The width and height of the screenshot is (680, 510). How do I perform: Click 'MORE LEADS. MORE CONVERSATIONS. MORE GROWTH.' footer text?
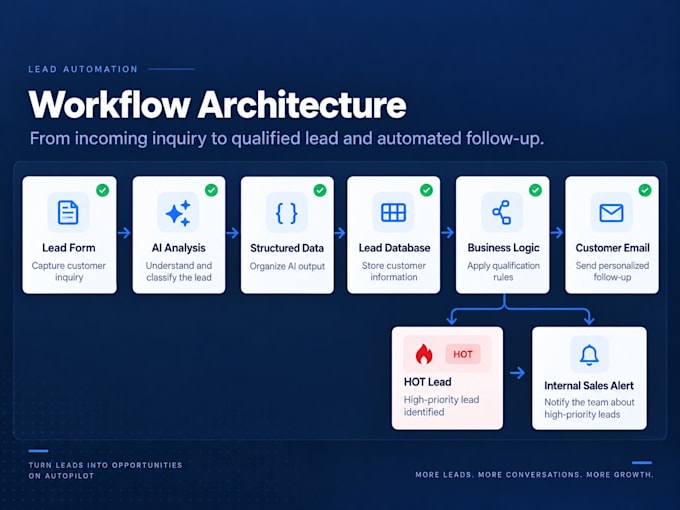(534, 475)
